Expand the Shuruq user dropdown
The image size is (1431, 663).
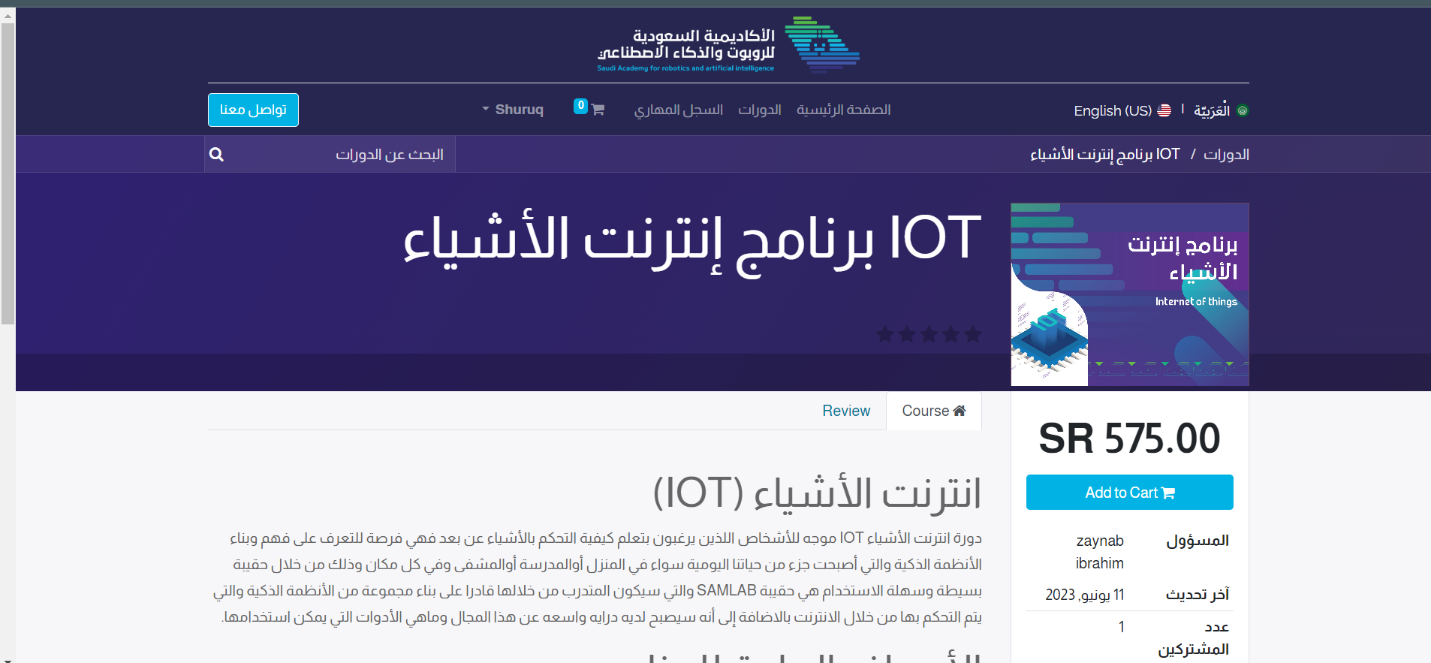click(x=513, y=110)
